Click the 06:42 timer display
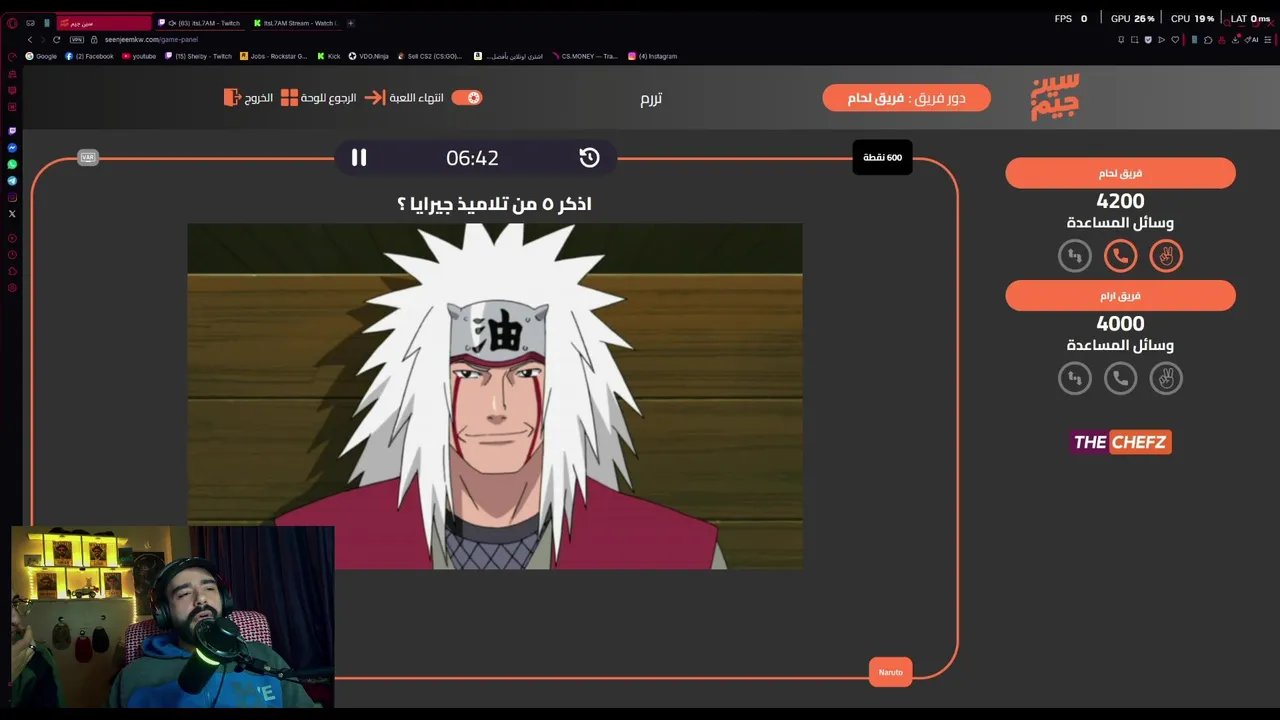This screenshot has height=720, width=1280. (x=472, y=158)
